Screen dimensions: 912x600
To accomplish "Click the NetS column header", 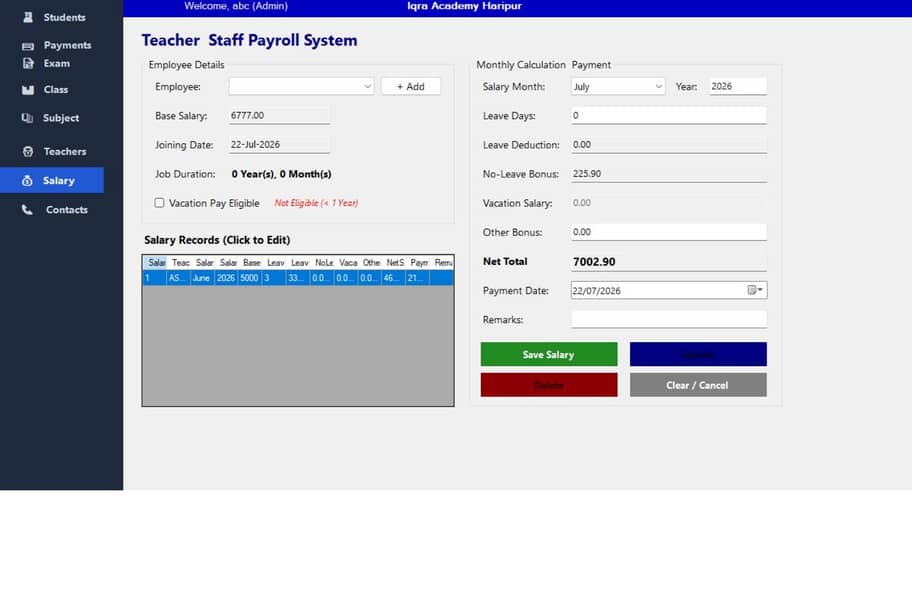I will click(x=393, y=263).
